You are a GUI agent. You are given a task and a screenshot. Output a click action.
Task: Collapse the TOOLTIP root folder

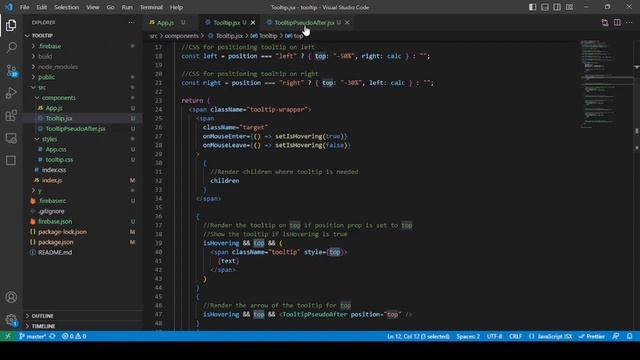(x=42, y=36)
